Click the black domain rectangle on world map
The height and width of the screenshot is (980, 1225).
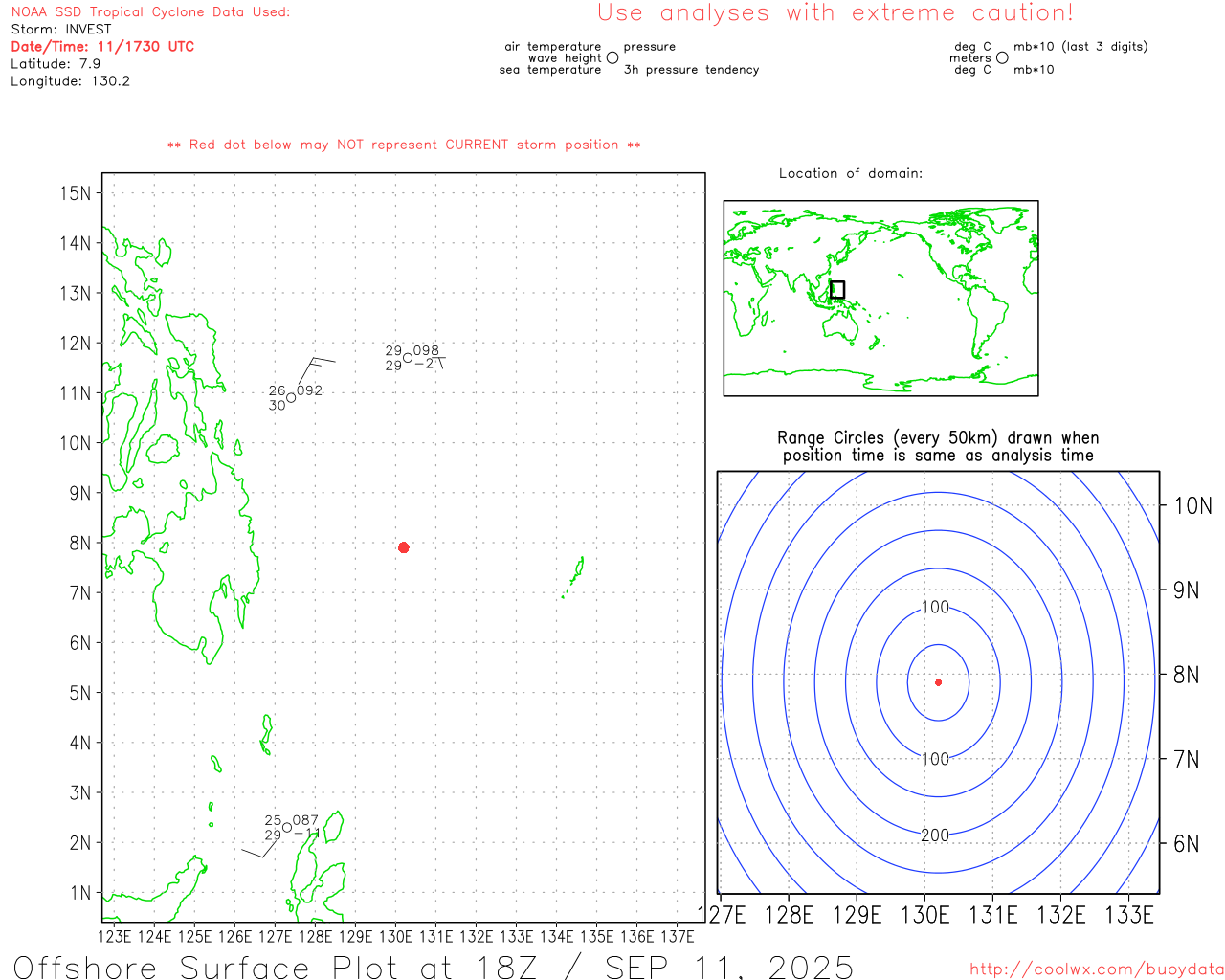coord(837,289)
